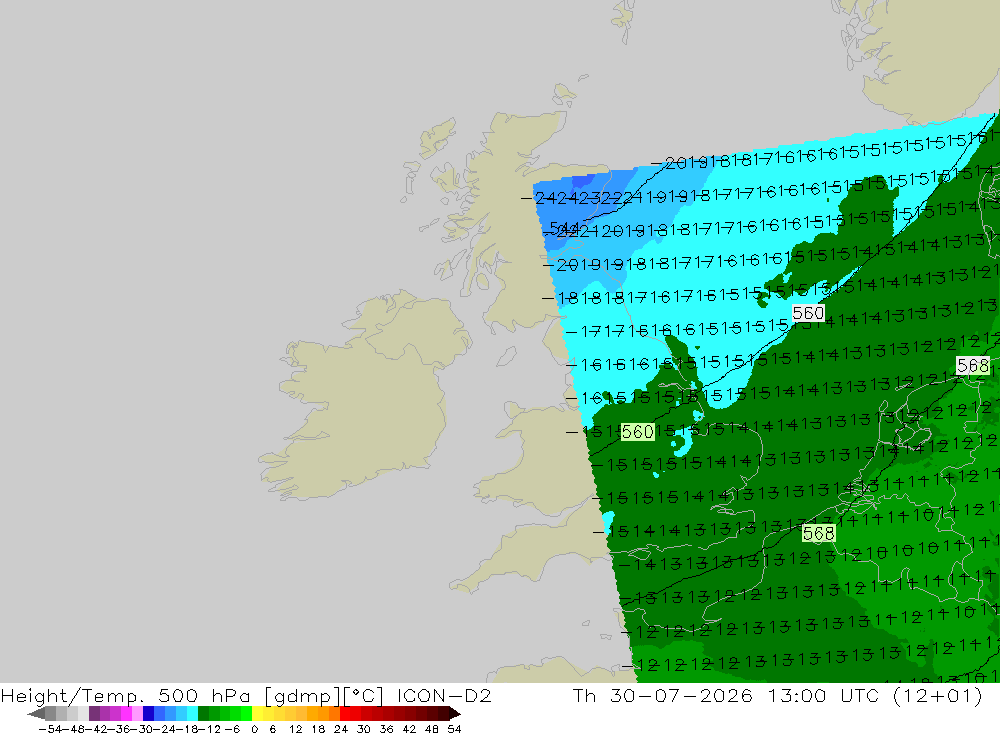Click the white 560 contour label
1000x733 pixels.
click(808, 313)
